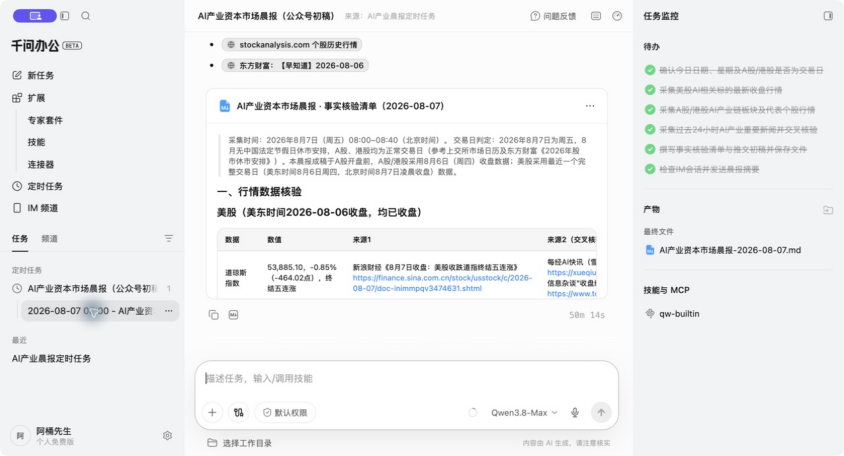Click the qw-builtin skill icon
The width and height of the screenshot is (844, 456).
pyautogui.click(x=650, y=313)
